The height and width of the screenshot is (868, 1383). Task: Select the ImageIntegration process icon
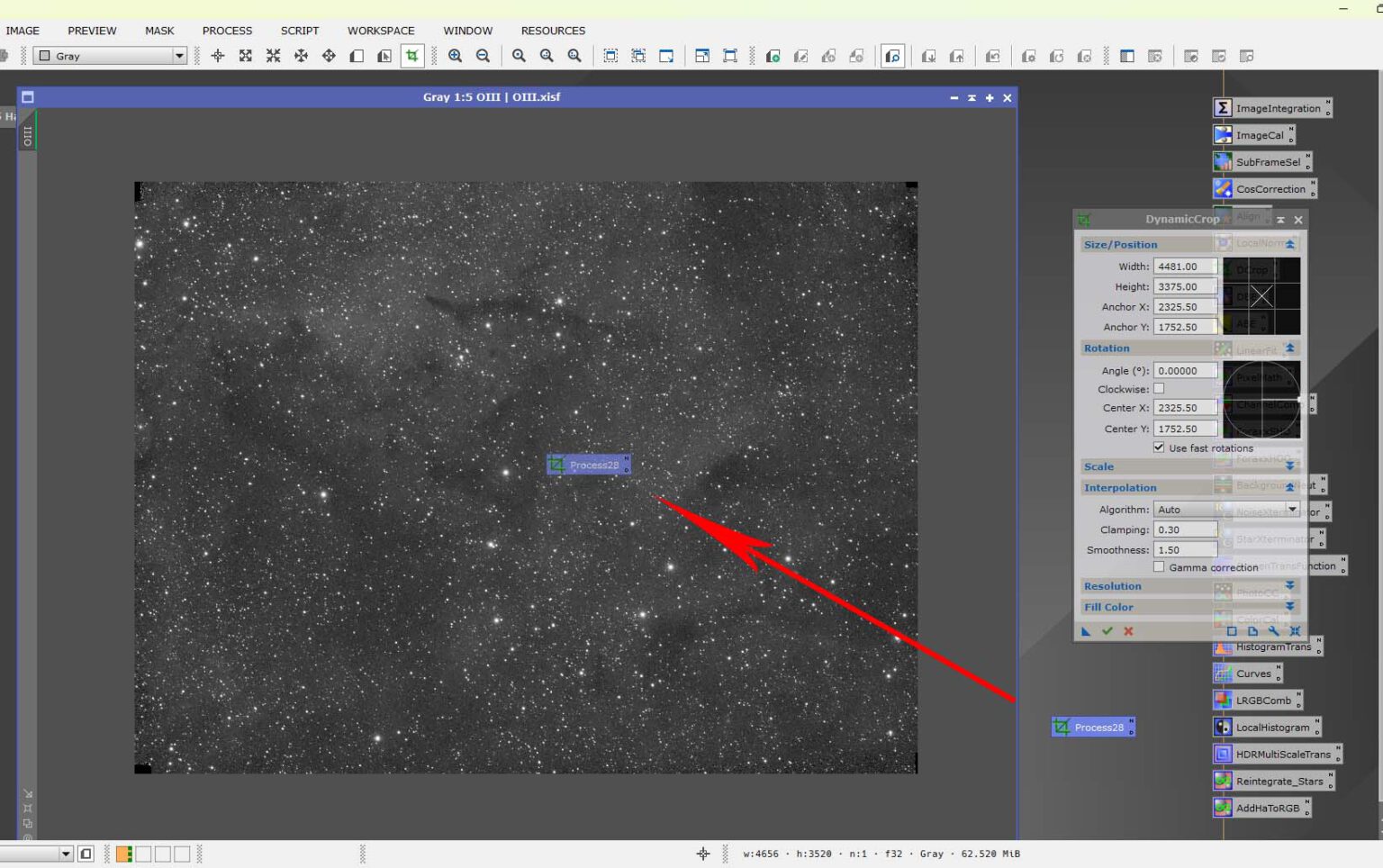coord(1271,107)
